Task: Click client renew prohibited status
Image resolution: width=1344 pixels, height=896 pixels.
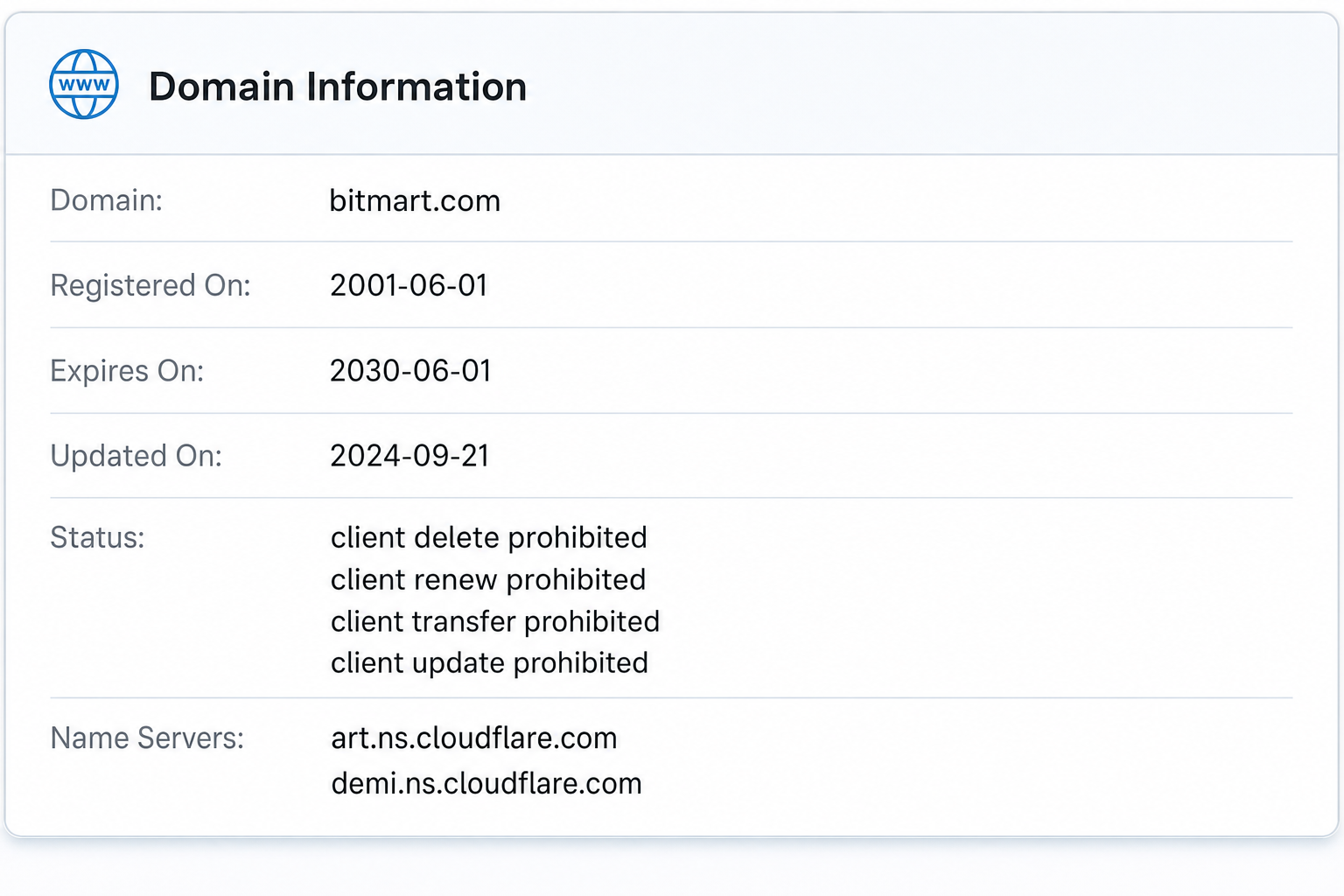Action: (x=488, y=579)
